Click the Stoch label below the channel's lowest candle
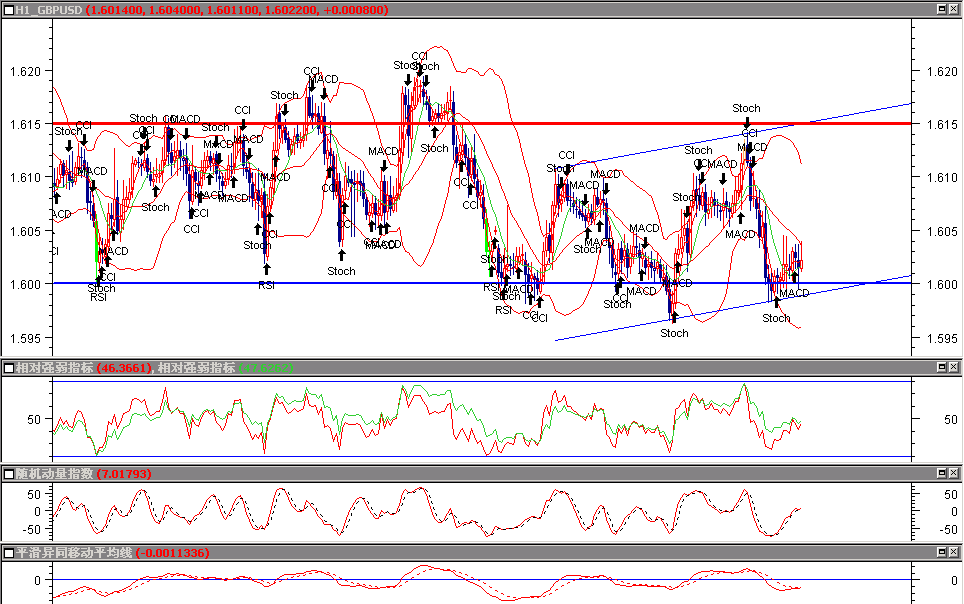Viewport: 964px width, 604px height. pyautogui.click(x=674, y=333)
